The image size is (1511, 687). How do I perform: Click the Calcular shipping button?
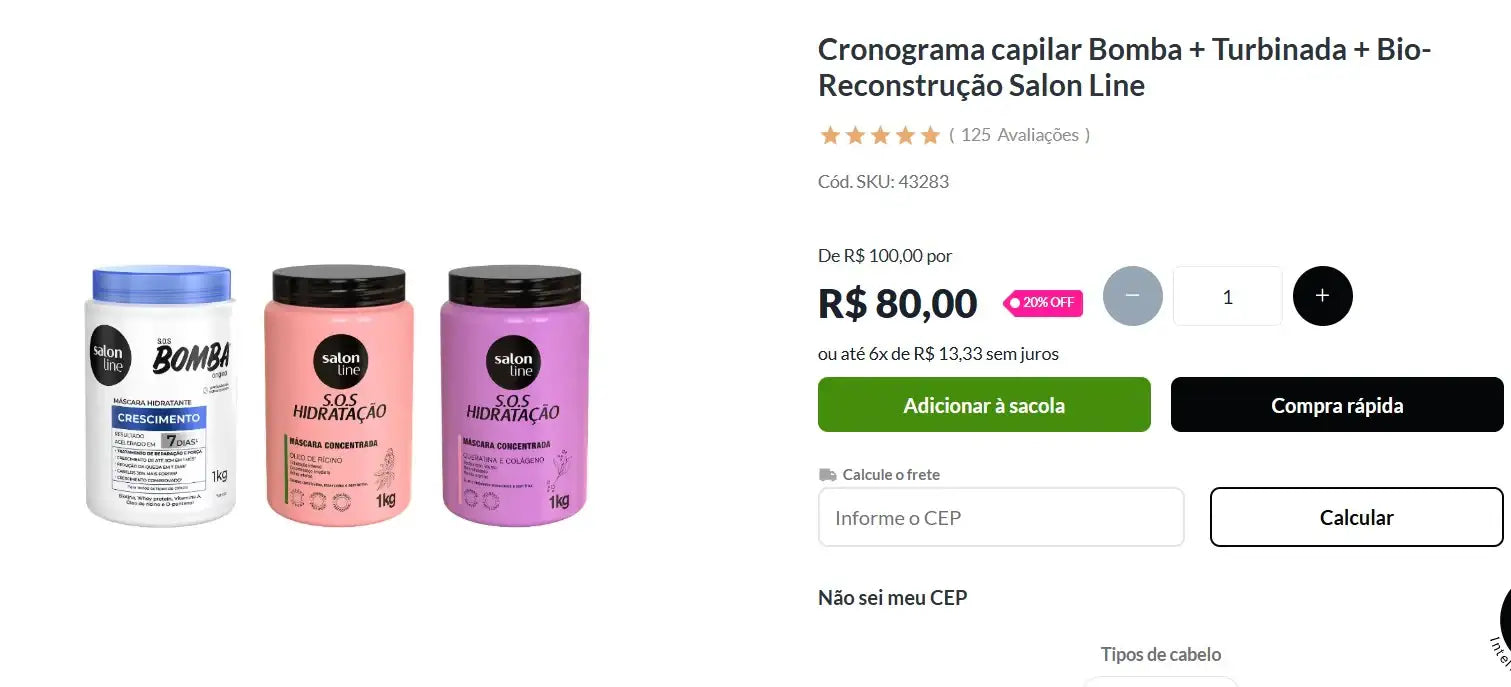(x=1356, y=517)
